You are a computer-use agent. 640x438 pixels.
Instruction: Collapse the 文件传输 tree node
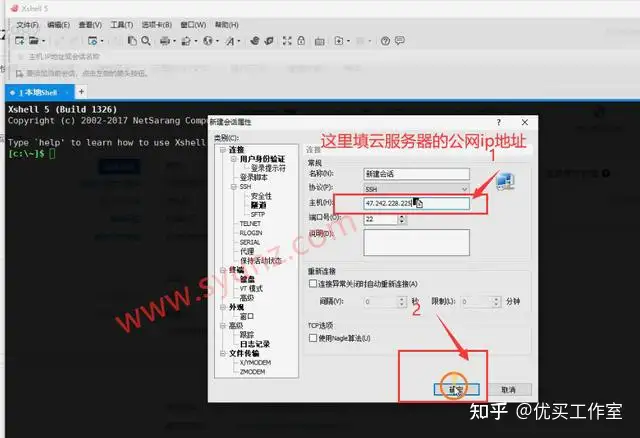[223, 354]
